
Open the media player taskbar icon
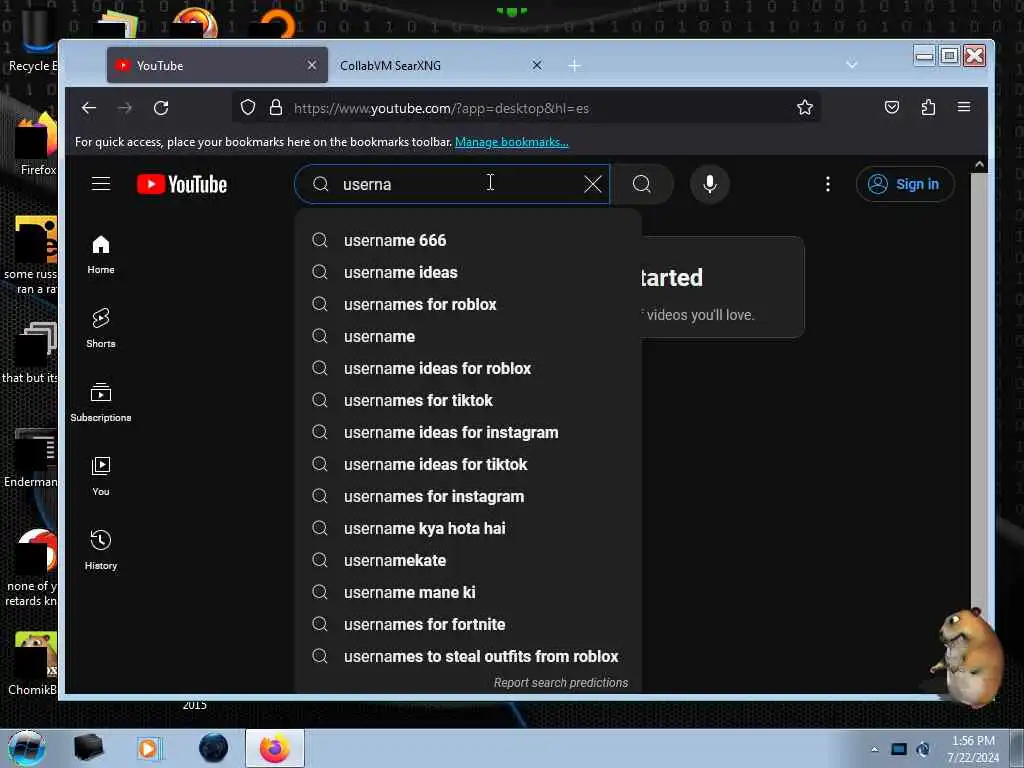(x=149, y=748)
